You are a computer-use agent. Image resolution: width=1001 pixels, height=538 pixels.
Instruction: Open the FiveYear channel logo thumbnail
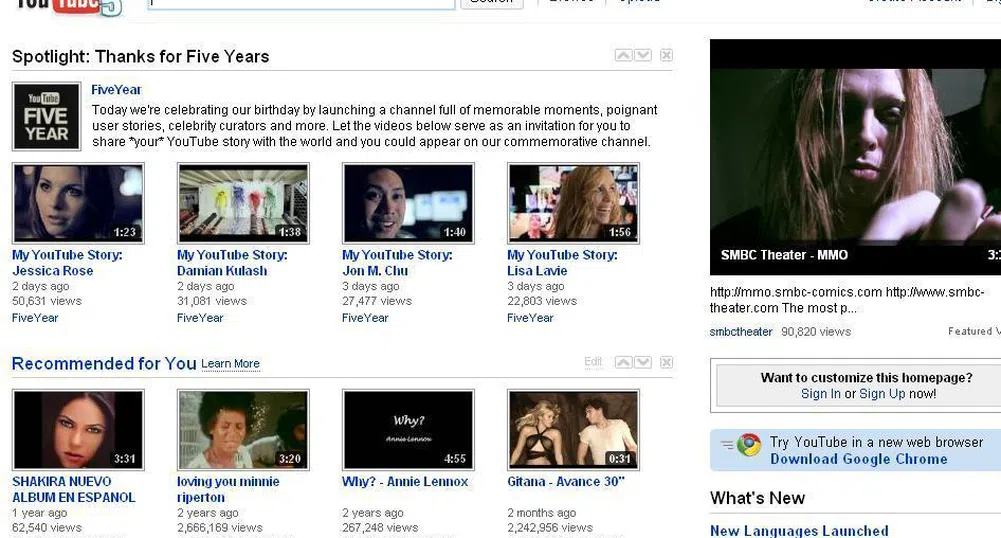pyautogui.click(x=47, y=116)
